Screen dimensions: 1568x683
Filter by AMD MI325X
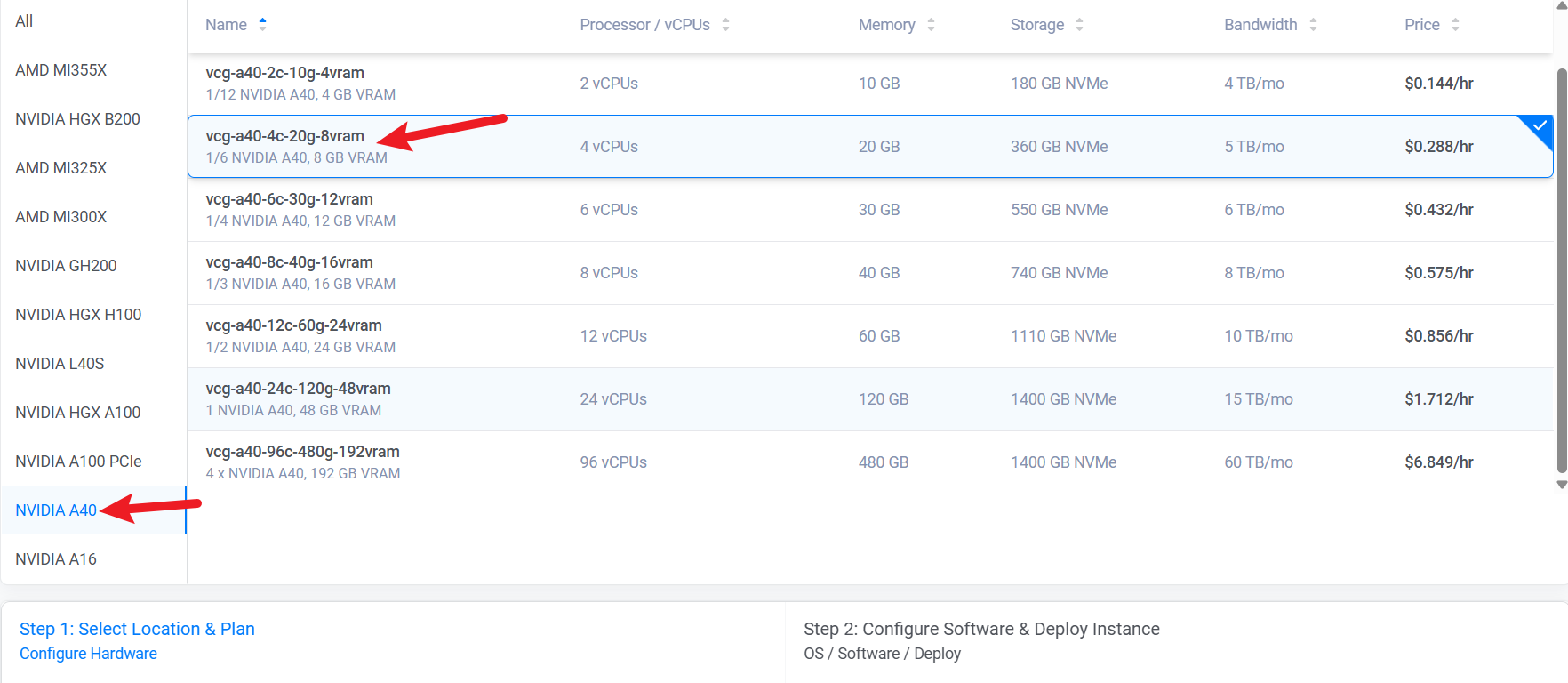[x=61, y=168]
